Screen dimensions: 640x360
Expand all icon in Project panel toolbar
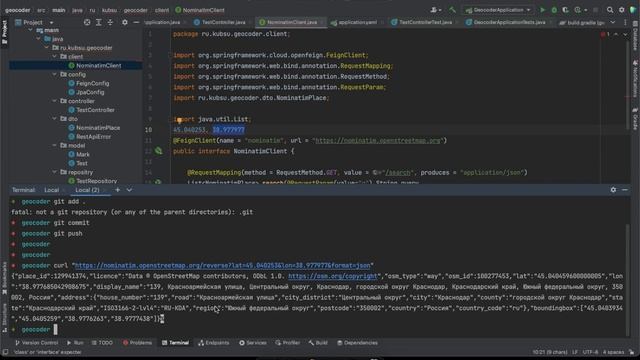(x=99, y=22)
